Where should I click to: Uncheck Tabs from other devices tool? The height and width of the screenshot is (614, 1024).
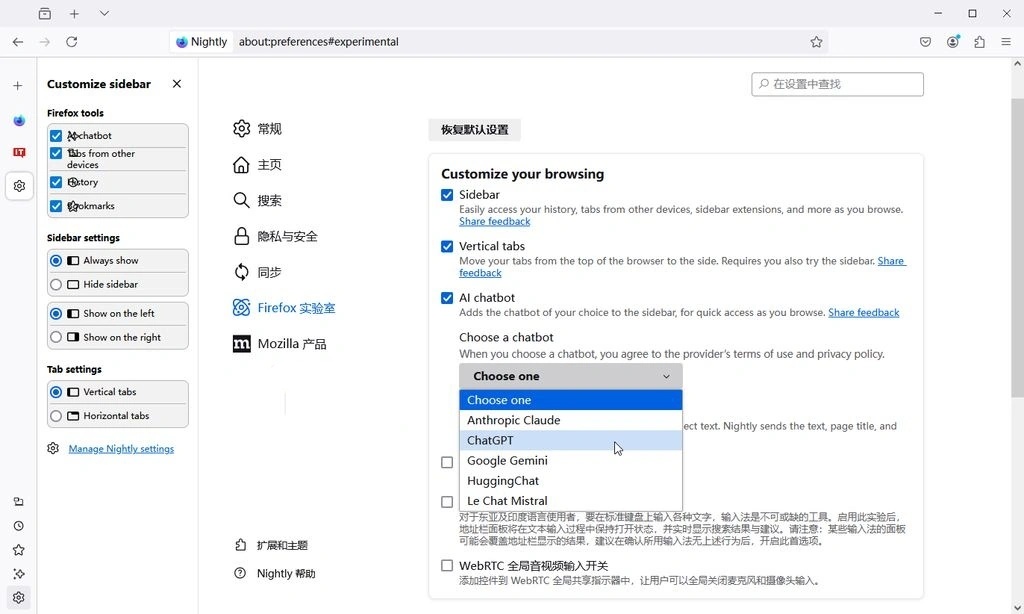[56, 154]
